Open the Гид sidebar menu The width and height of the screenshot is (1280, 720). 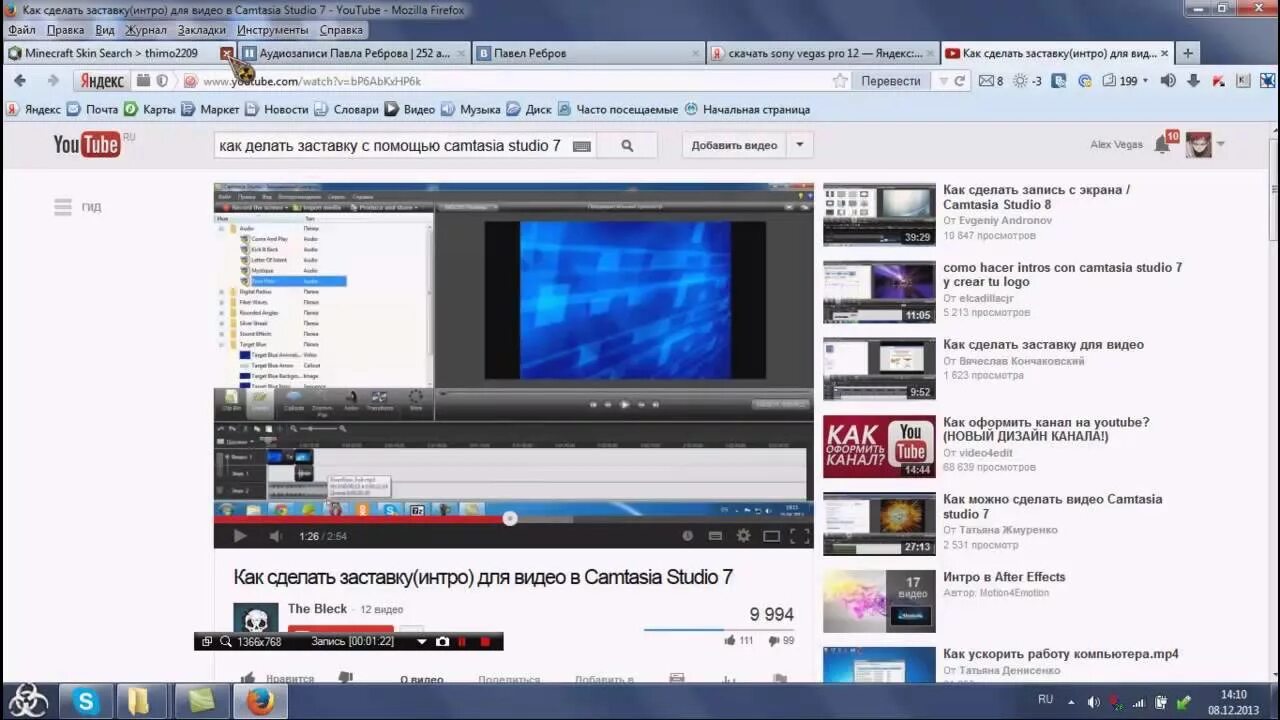tap(77, 207)
